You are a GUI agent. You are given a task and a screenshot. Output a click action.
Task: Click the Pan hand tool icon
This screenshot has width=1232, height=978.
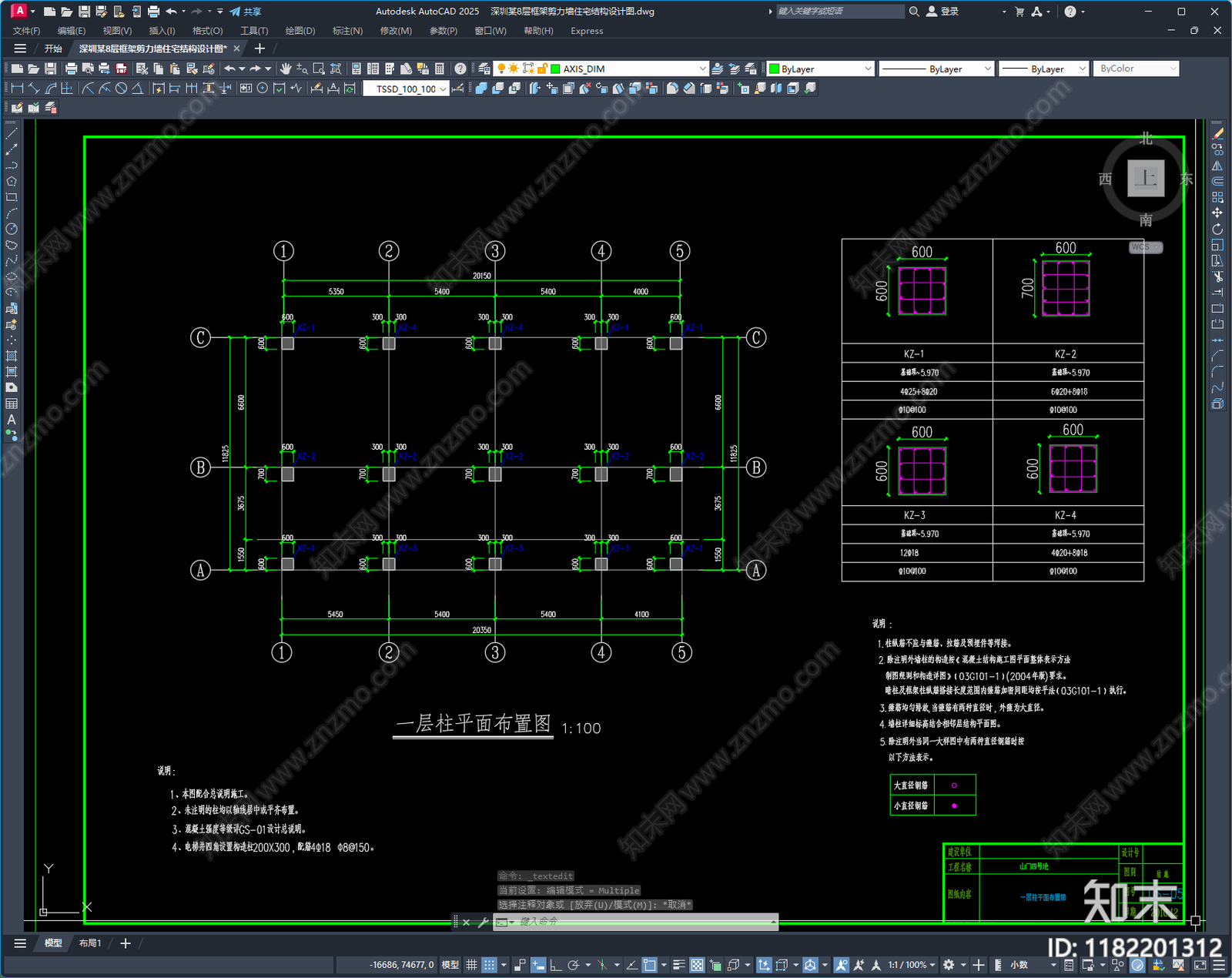[286, 69]
